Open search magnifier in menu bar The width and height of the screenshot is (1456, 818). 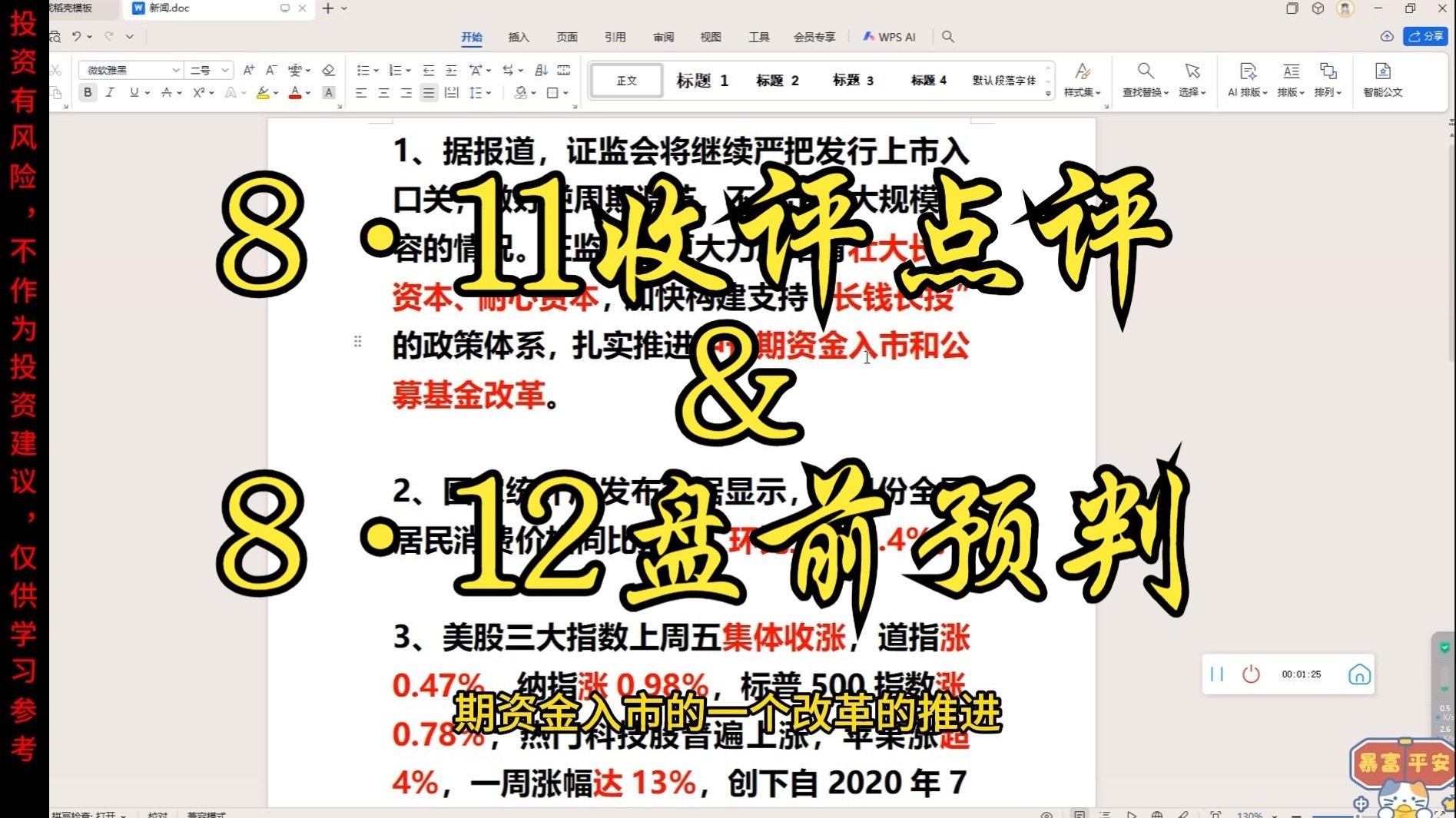click(x=948, y=36)
